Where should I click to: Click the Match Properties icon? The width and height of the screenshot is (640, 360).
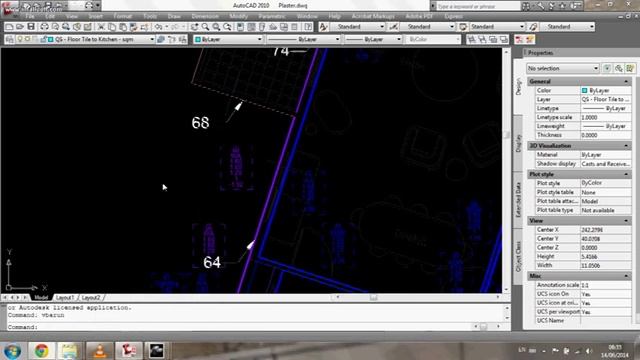[x=133, y=27]
